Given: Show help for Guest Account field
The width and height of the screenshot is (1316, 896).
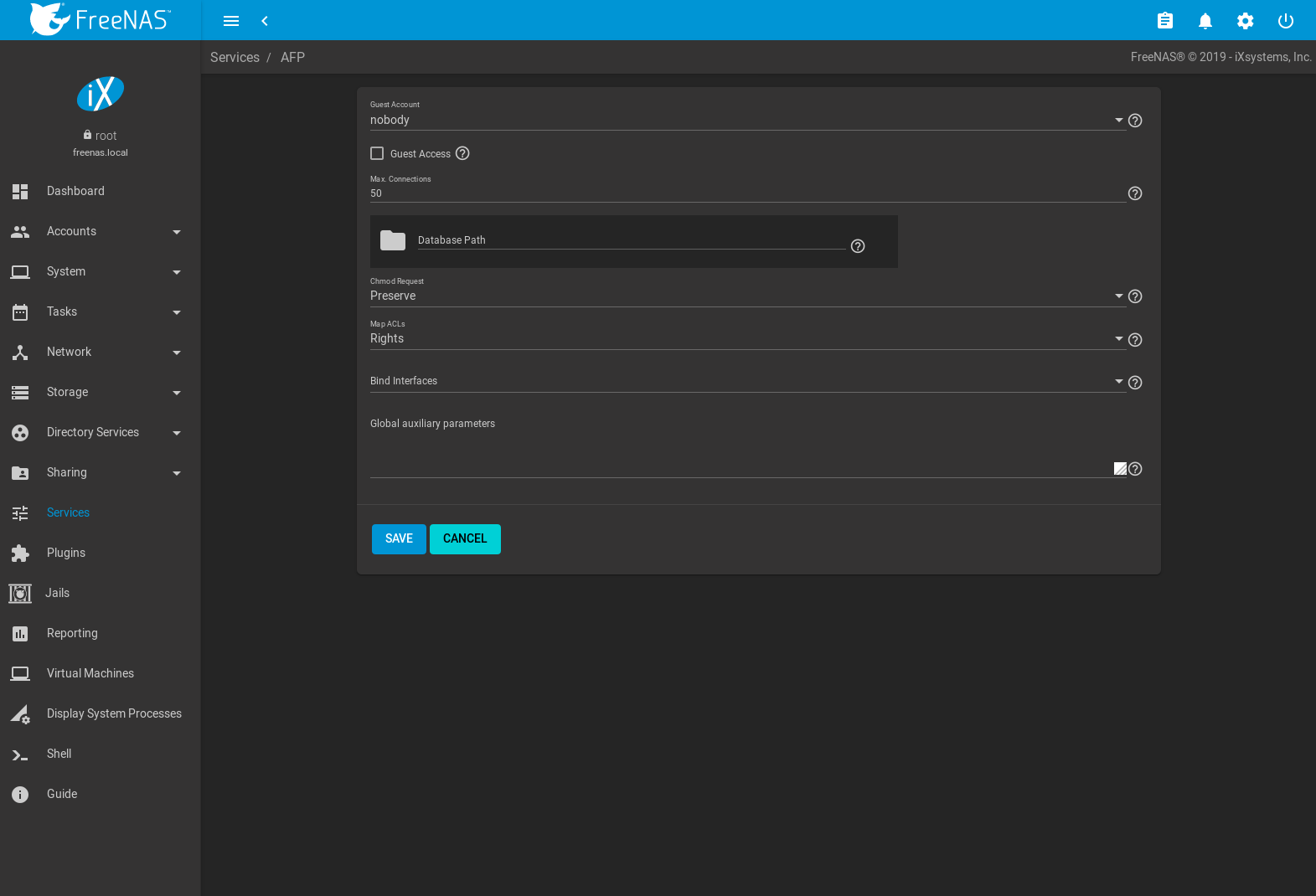Looking at the screenshot, I should (1135, 121).
